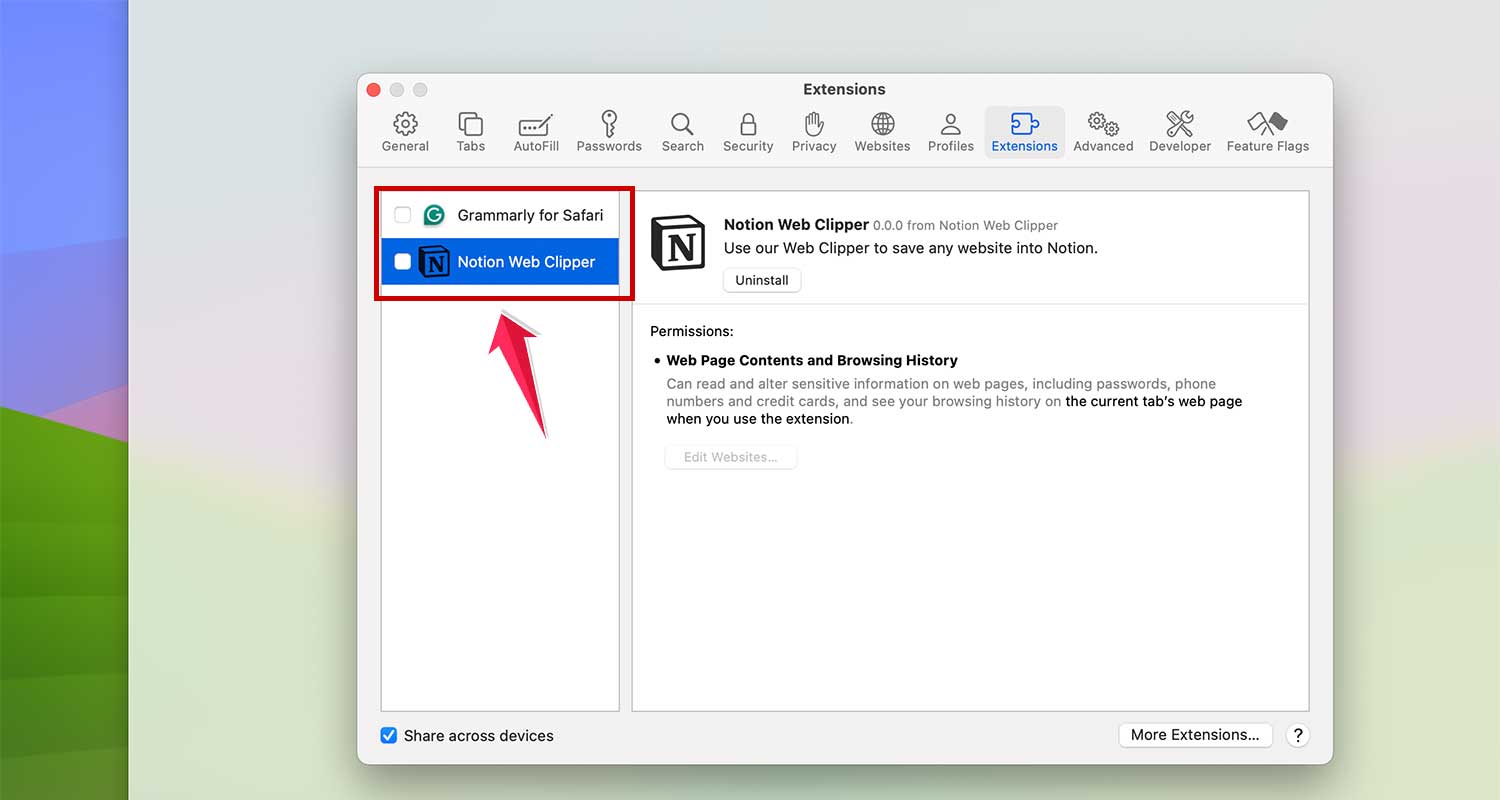Screen dimensions: 1500x800
Task: Enable the Notion Web Clipper extension
Action: point(403,261)
